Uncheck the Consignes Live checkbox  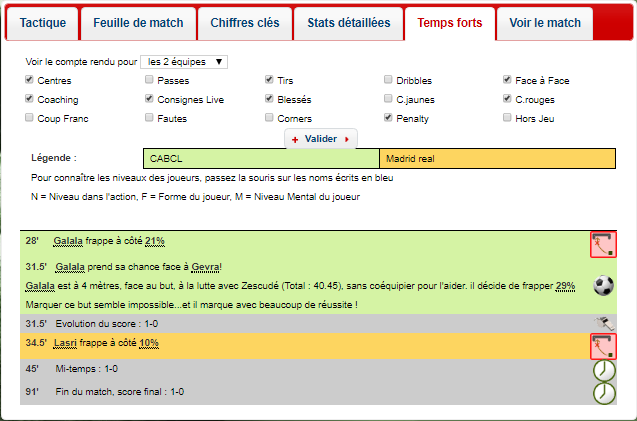(149, 98)
